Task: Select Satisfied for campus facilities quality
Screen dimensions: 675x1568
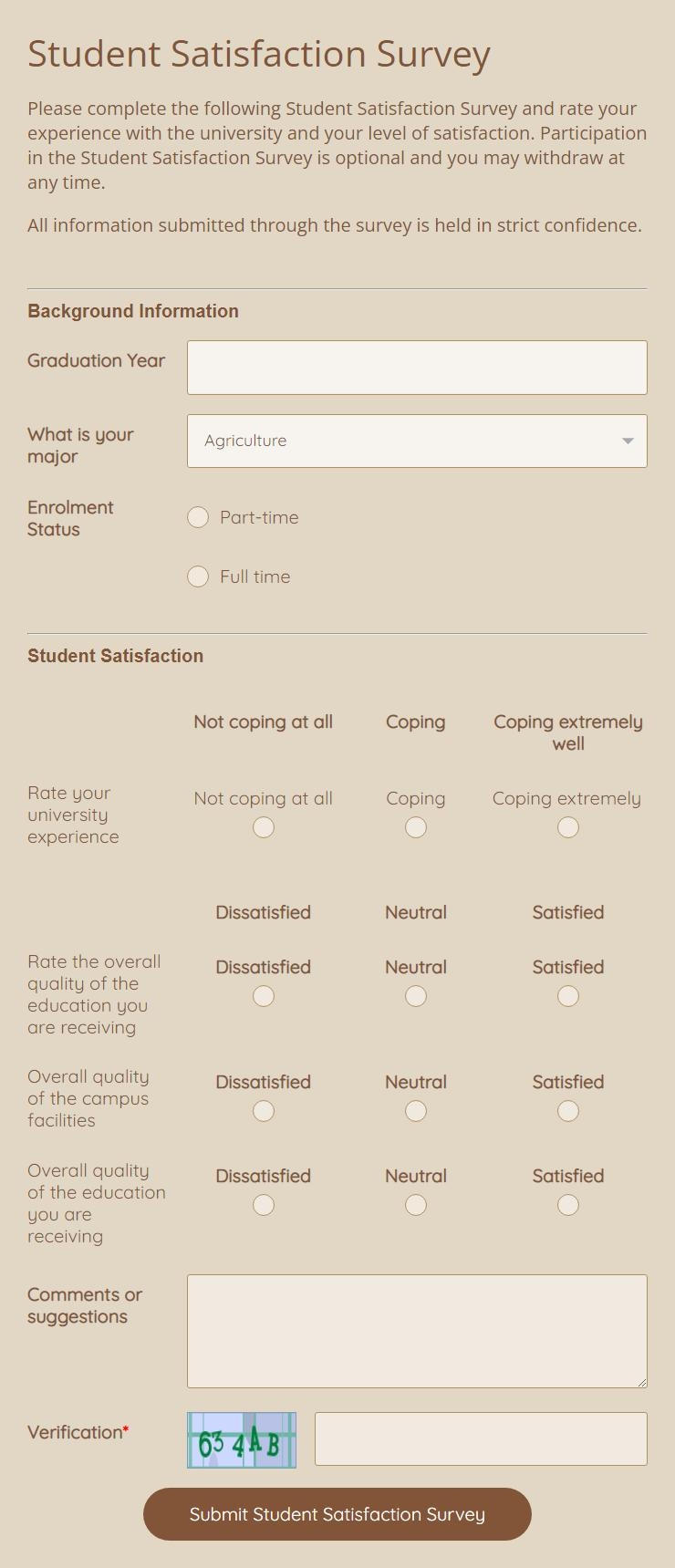Action: click(x=566, y=1111)
